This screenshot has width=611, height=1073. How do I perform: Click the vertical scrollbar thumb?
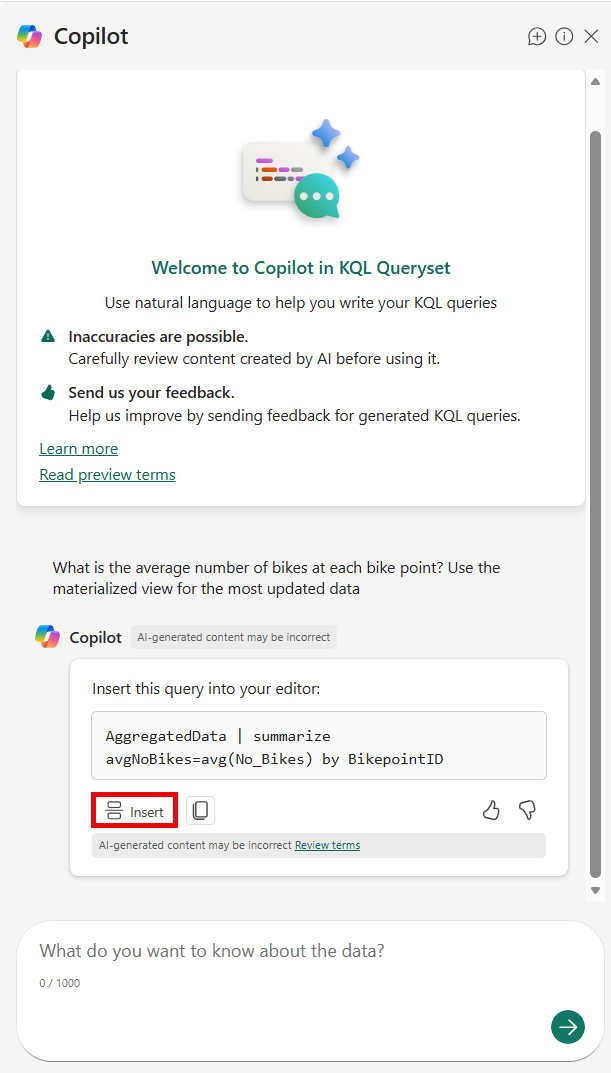coord(595,503)
